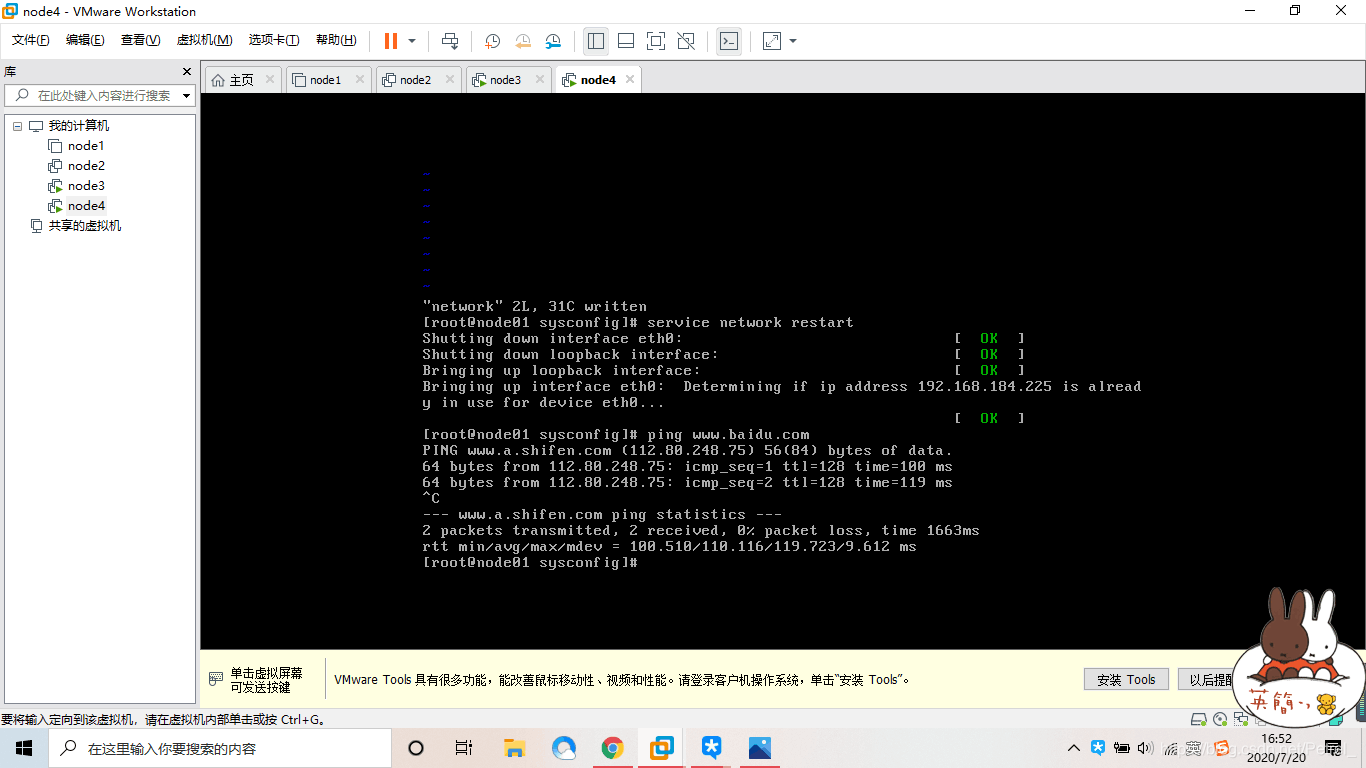Open the 查看(V) menu
Viewport: 1366px width, 768px height.
(140, 40)
